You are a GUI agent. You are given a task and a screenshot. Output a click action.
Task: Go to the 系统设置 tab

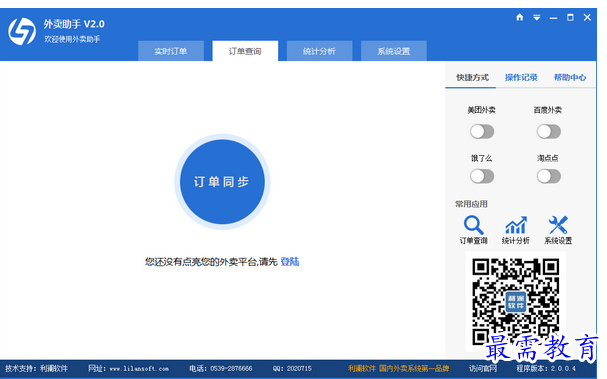pos(394,51)
